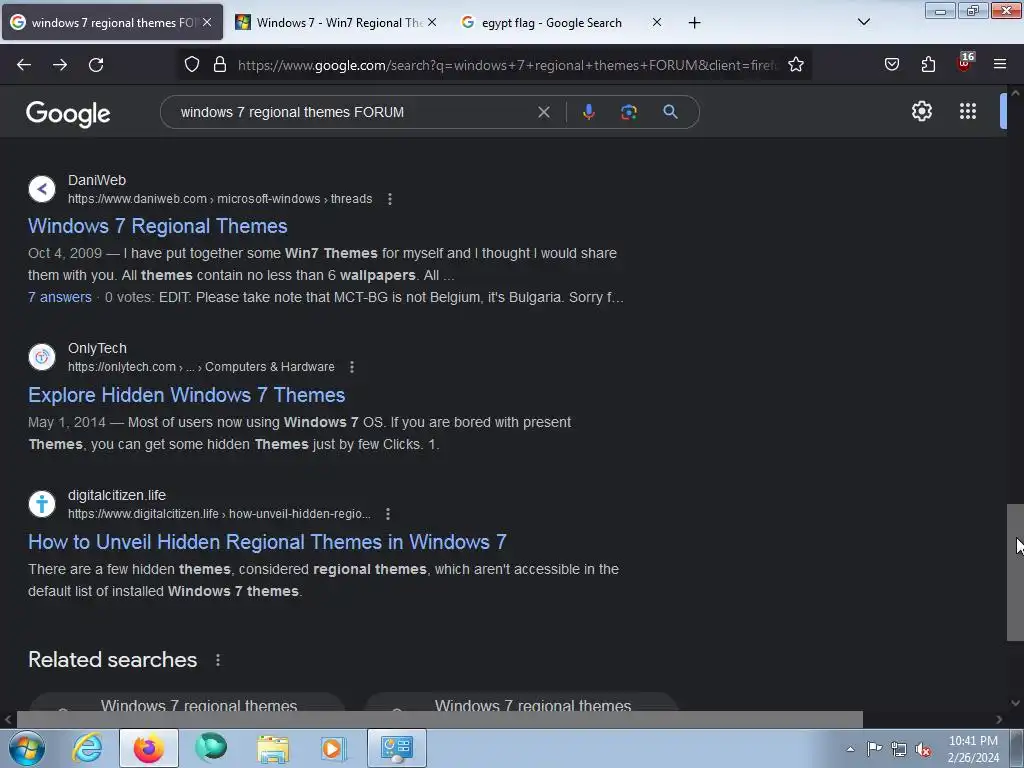The width and height of the screenshot is (1024, 768).
Task: Click the OnlyTech site name
Action: point(97,348)
